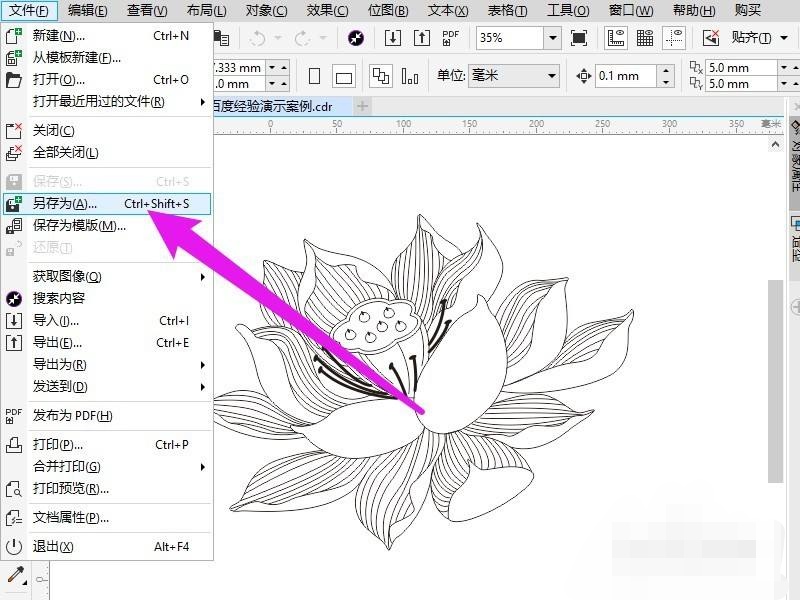
Task: Expand the 合并打印 submenu
Action: click(x=203, y=467)
